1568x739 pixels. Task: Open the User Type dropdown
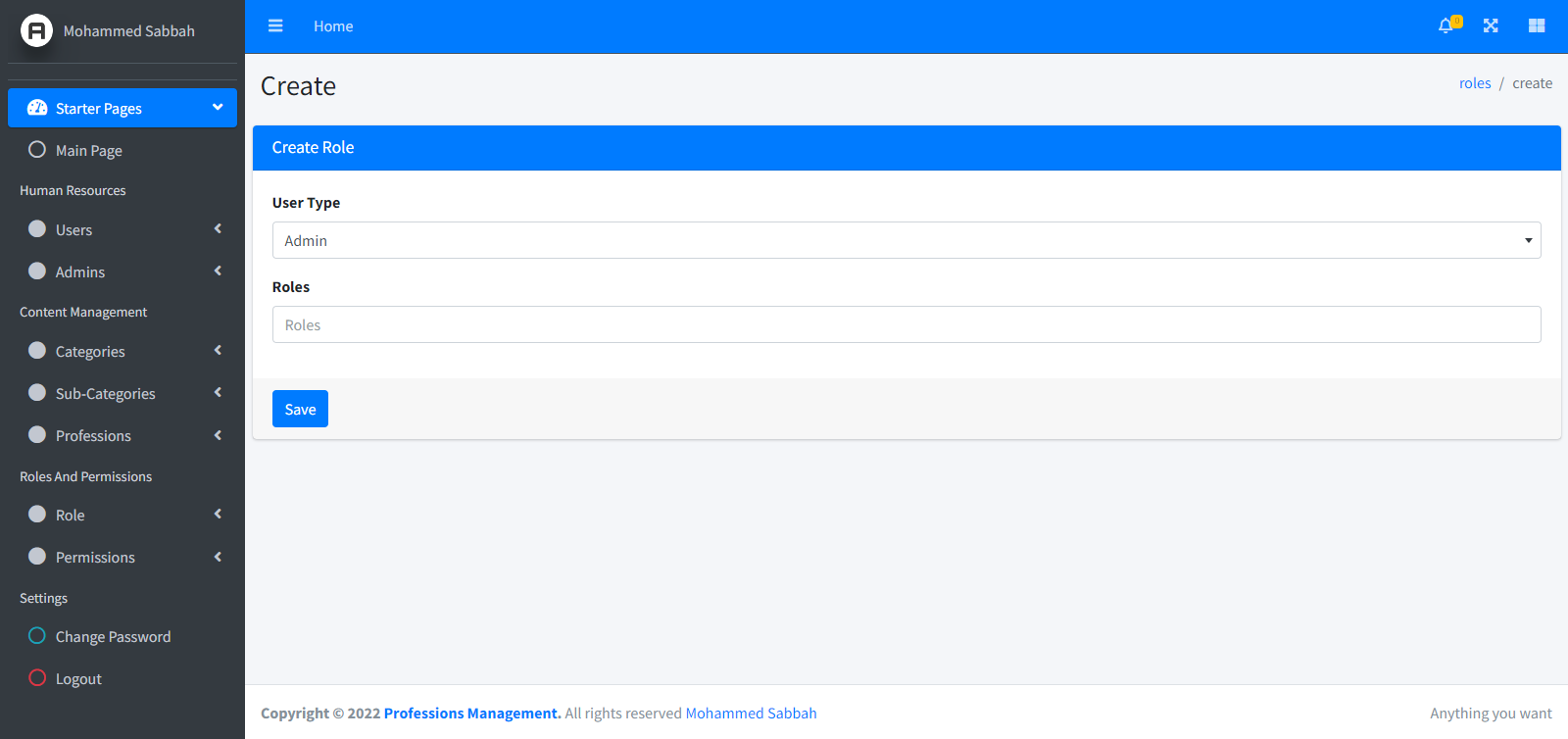click(x=906, y=240)
